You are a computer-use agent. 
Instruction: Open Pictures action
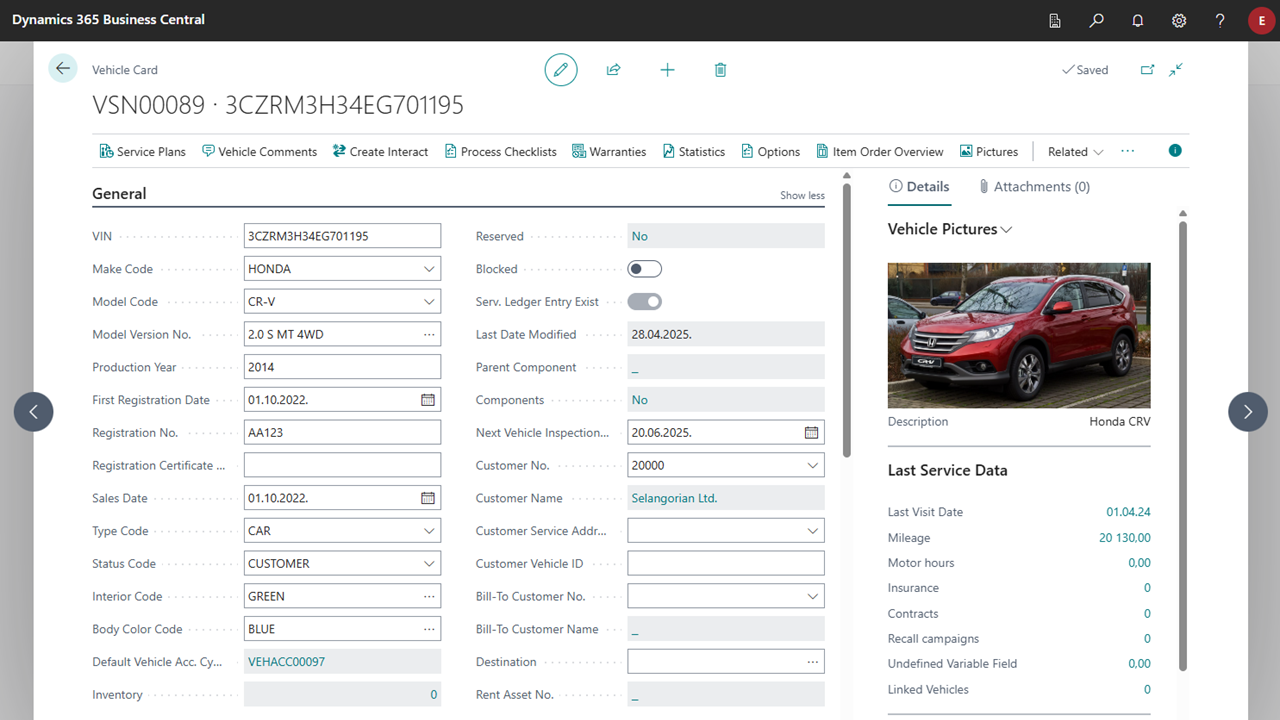tap(988, 151)
